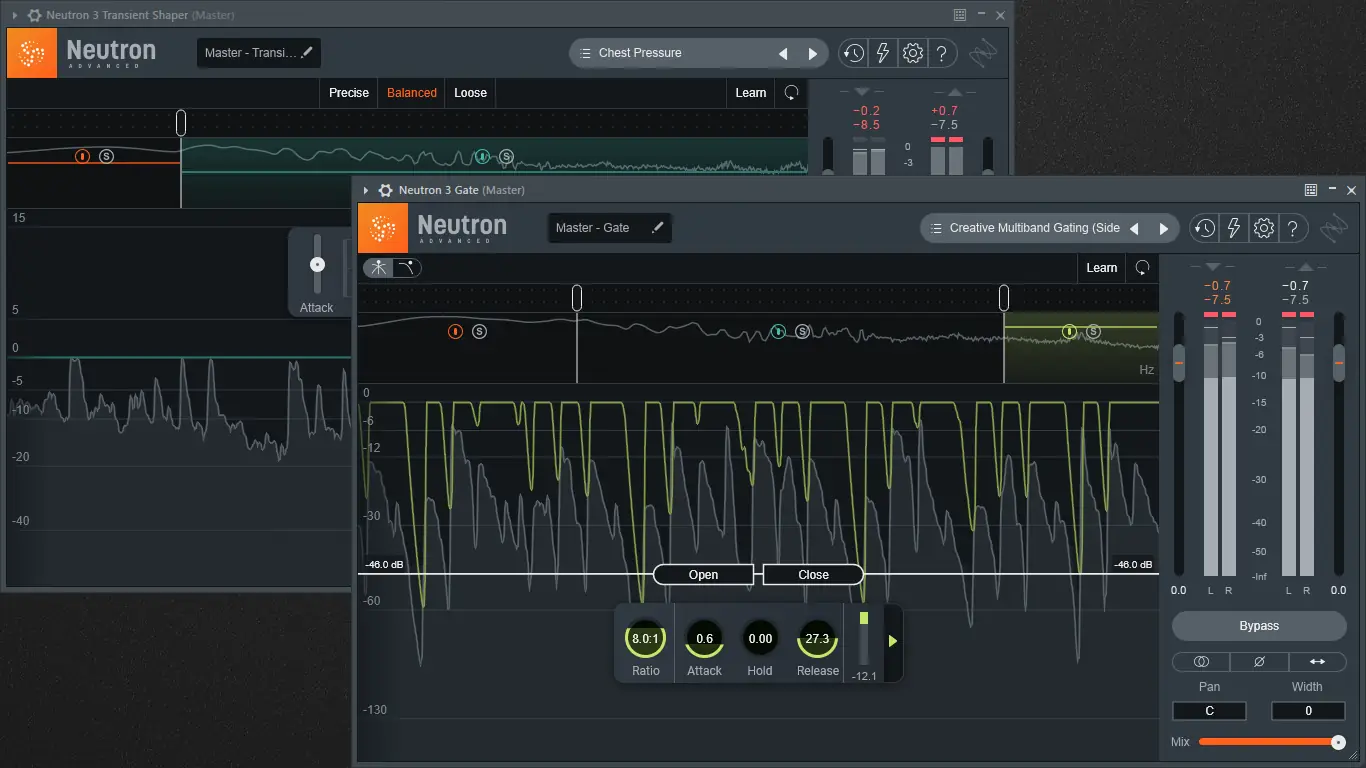
Task: Click the pencil icon beside Master - Transi…
Action: 307,53
